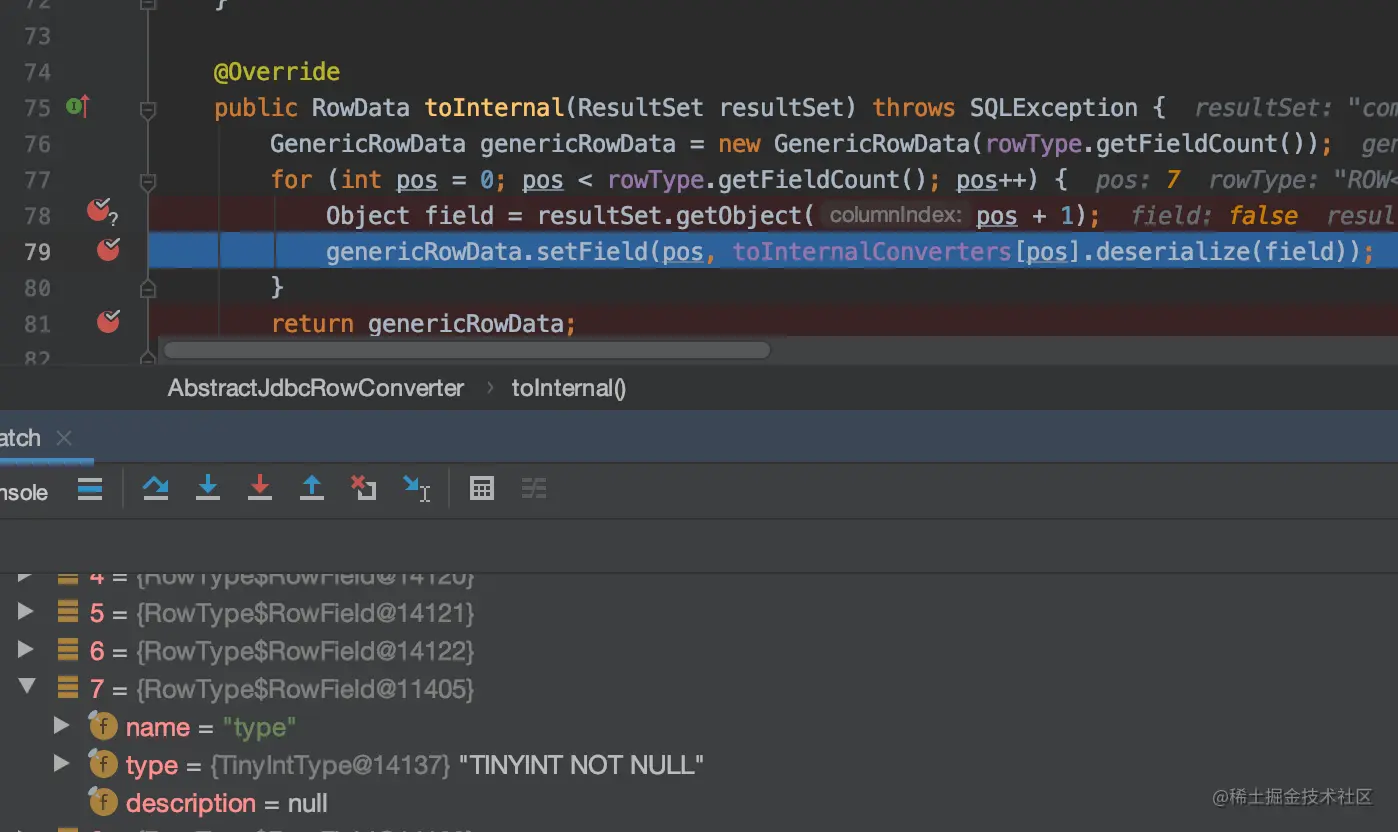Screen dimensions: 1398x832
Task: Collapse the for loop fold marker
Action: pyautogui.click(x=148, y=181)
